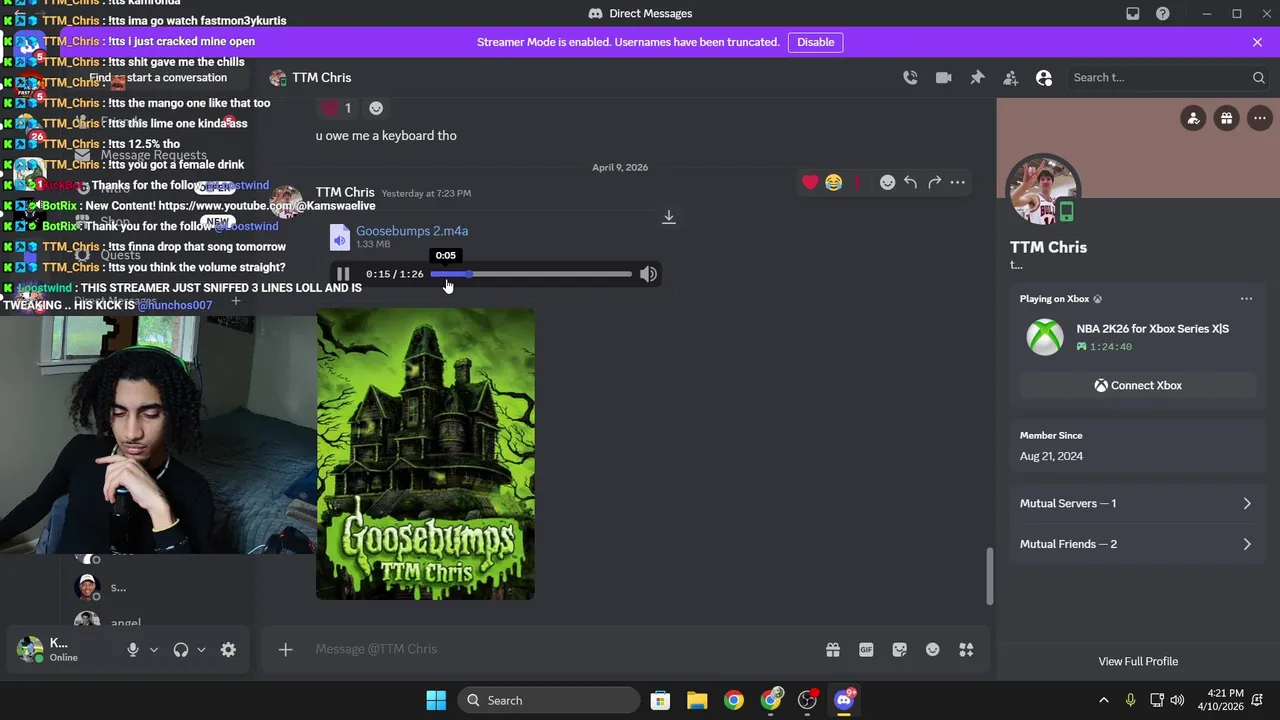Open pinned messages with the pin icon
The image size is (1280, 720).
pyautogui.click(x=977, y=78)
